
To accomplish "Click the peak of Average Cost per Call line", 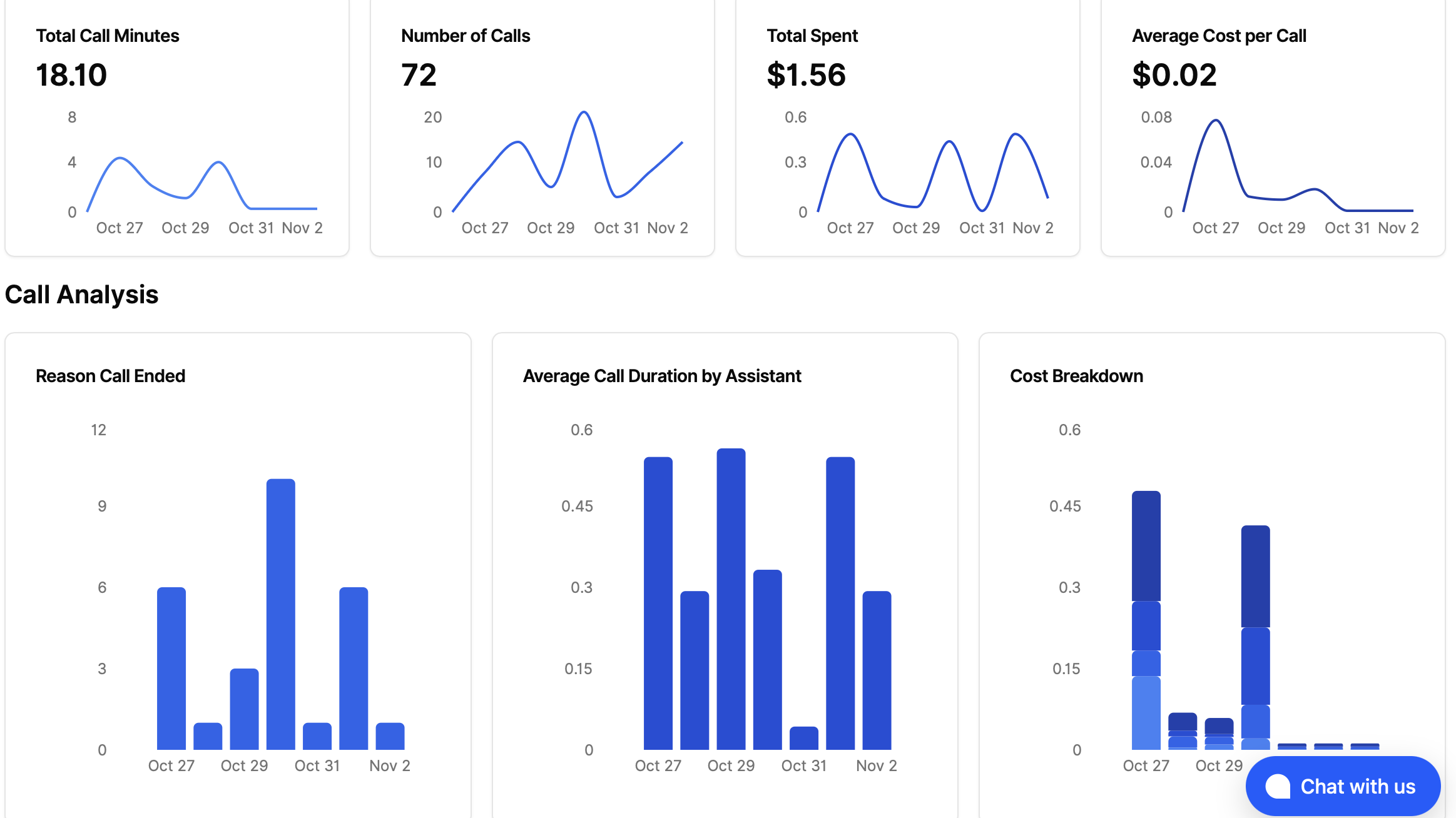I will tap(1216, 120).
